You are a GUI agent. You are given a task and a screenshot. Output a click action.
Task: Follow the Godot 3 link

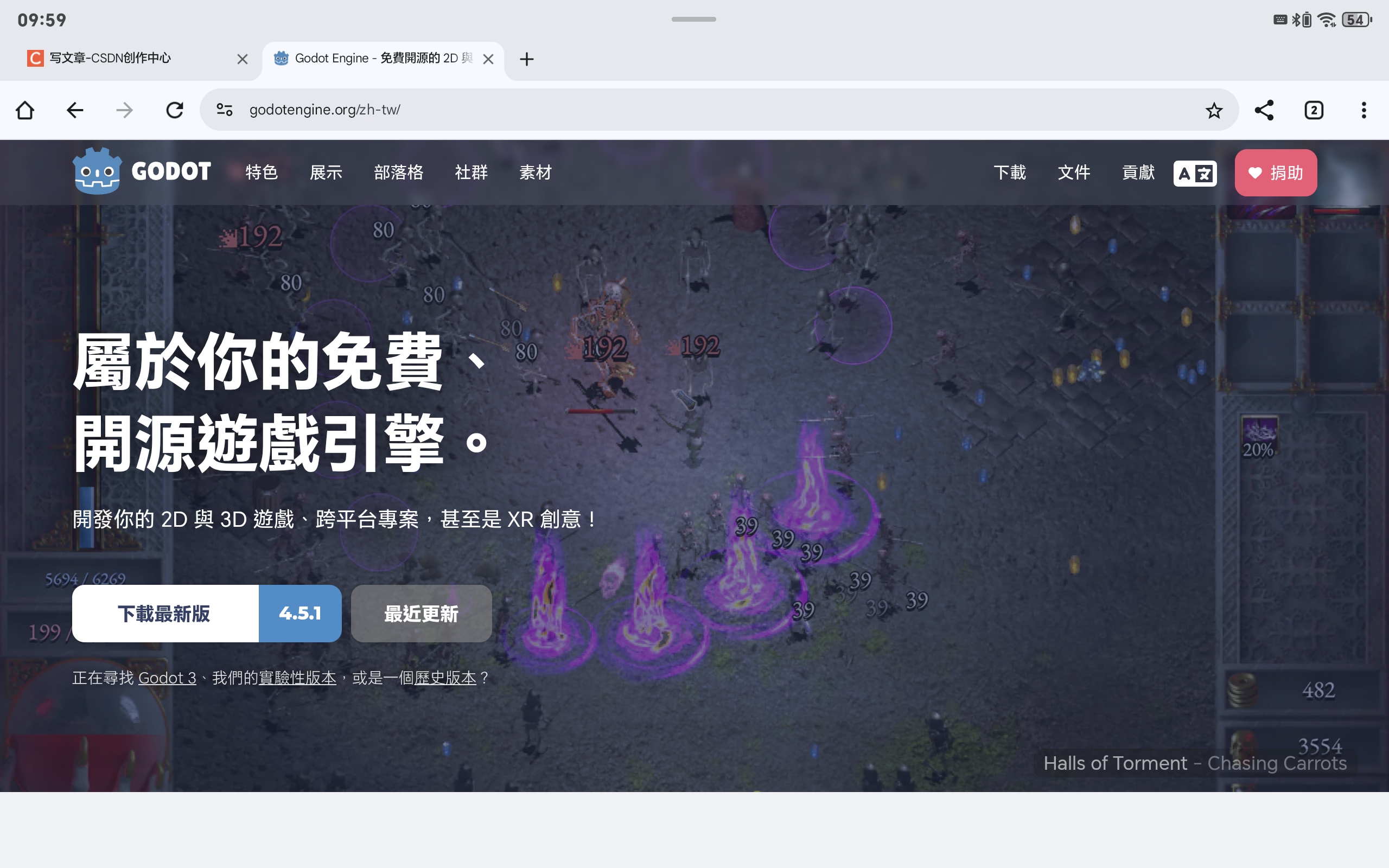coord(167,678)
